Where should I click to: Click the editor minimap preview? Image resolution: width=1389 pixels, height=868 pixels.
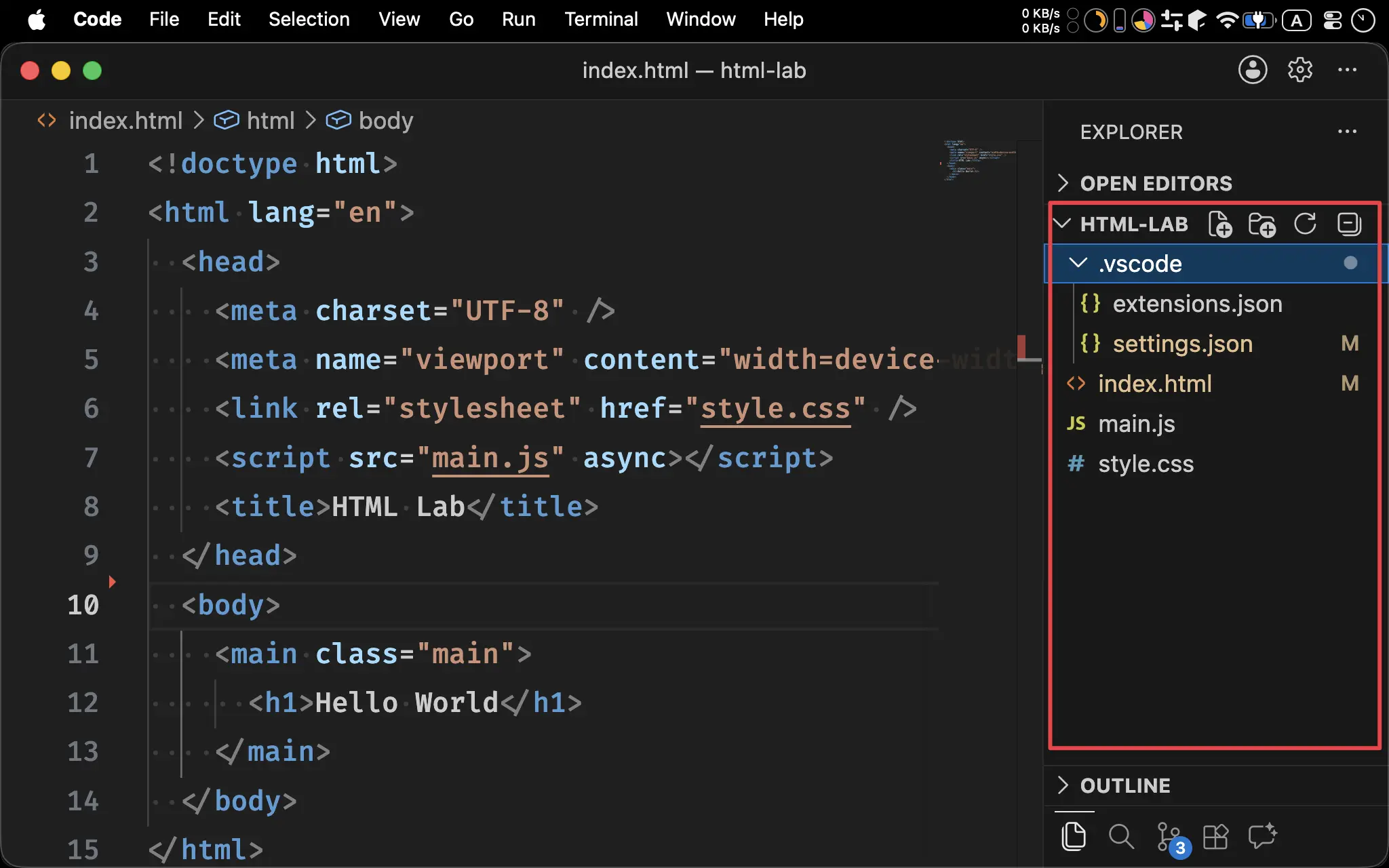979,160
